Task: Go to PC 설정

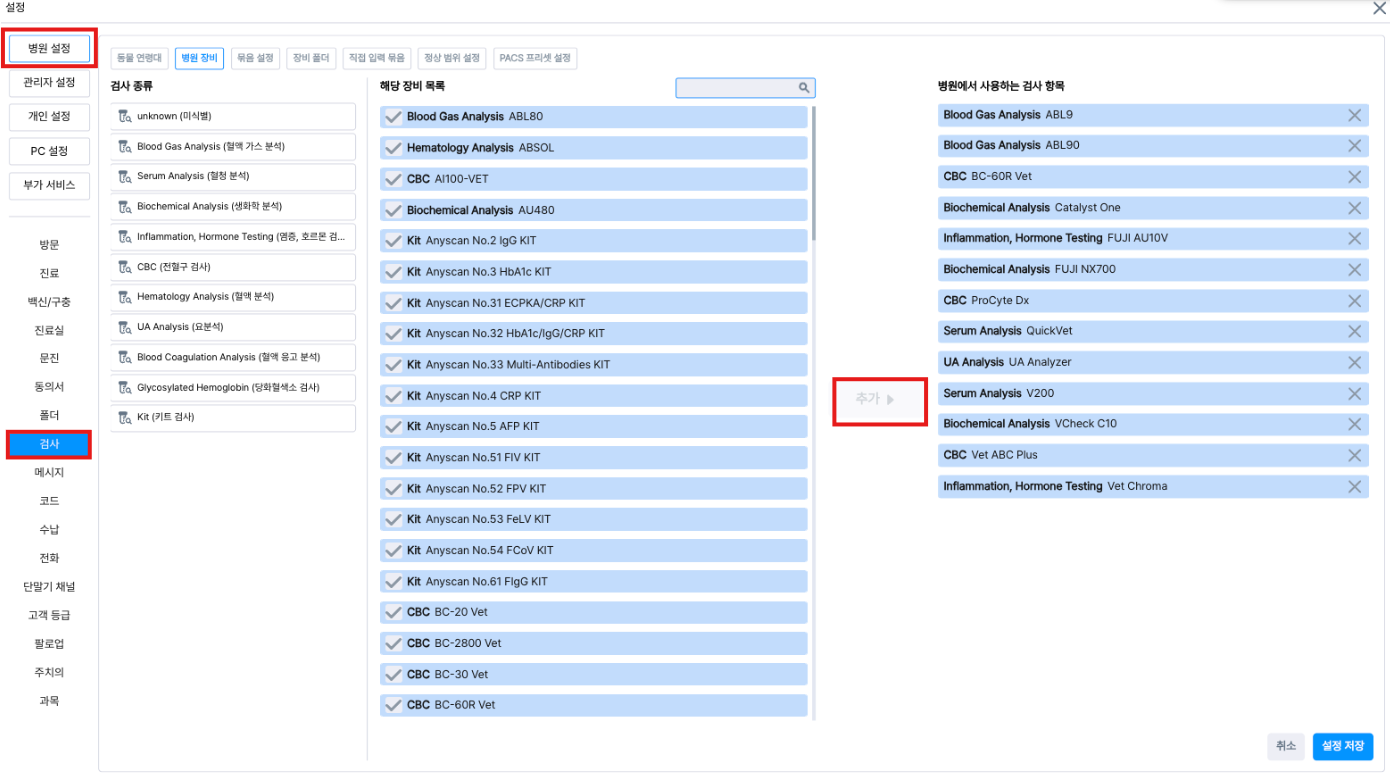Action: tap(49, 151)
